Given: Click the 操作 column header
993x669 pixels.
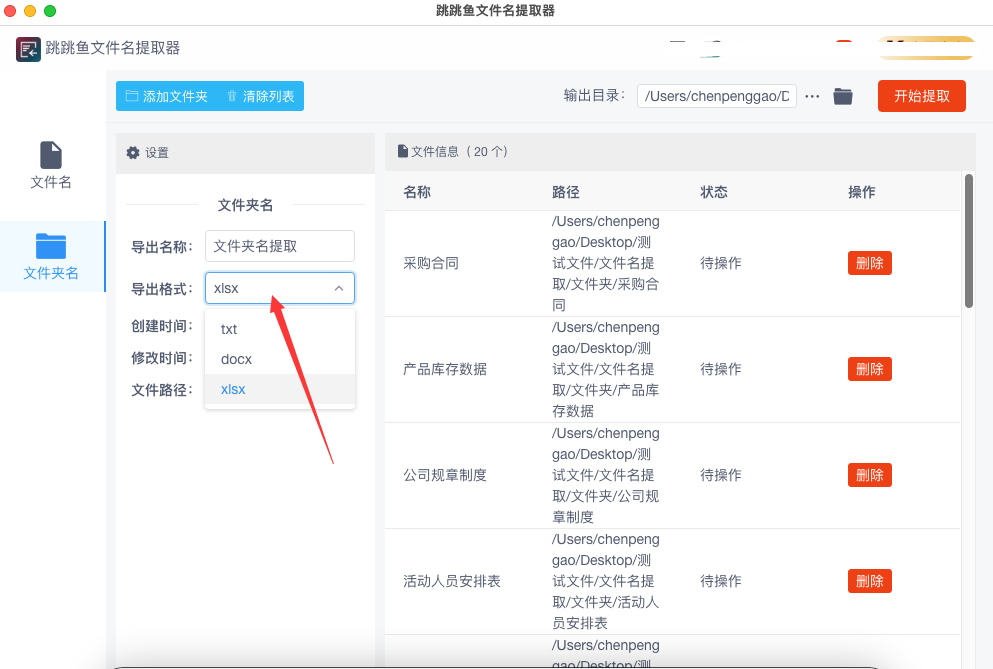Looking at the screenshot, I should (862, 192).
